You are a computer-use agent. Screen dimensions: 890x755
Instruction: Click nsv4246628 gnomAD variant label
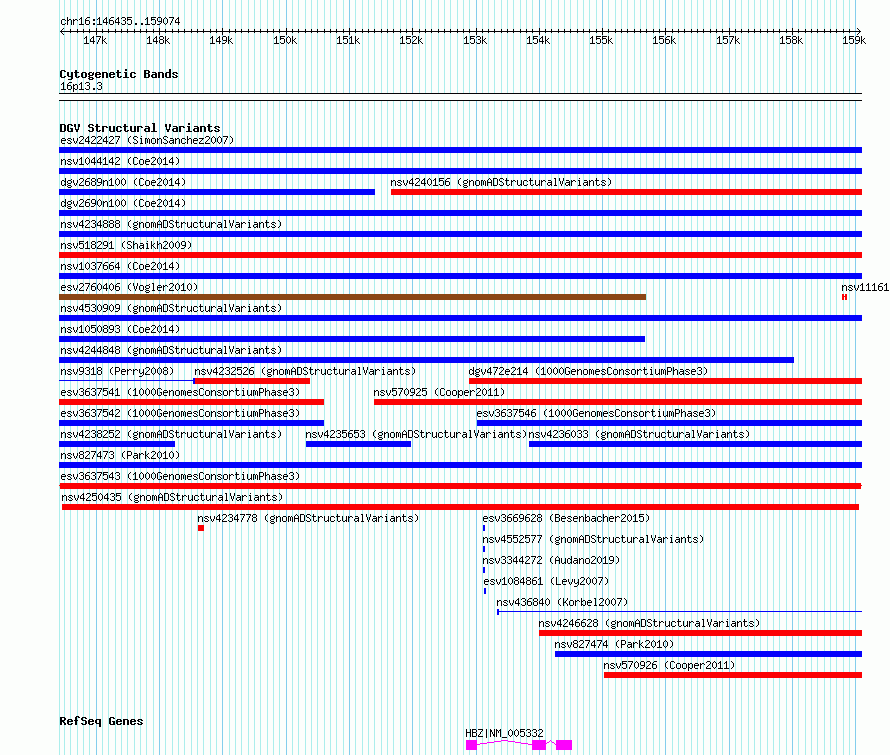click(649, 623)
